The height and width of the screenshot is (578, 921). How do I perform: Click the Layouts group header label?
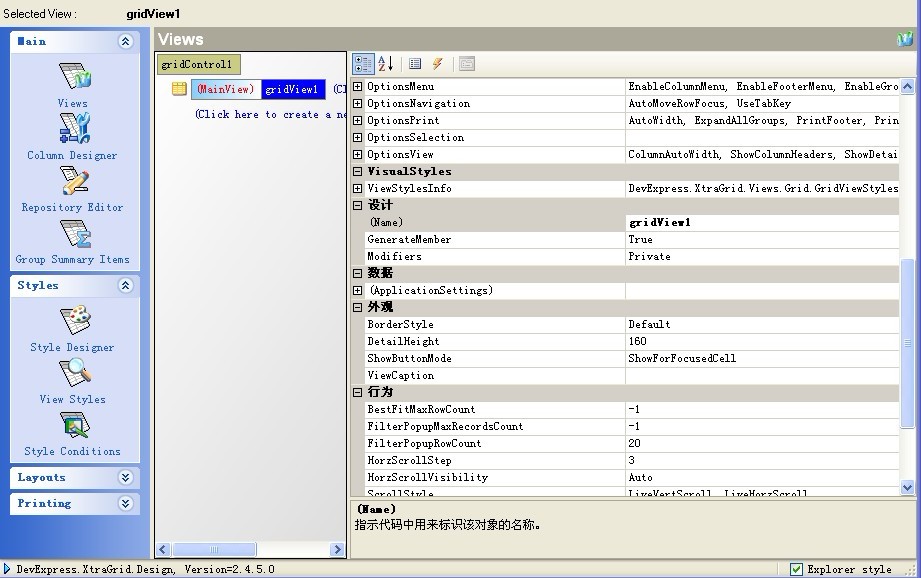tap(41, 477)
